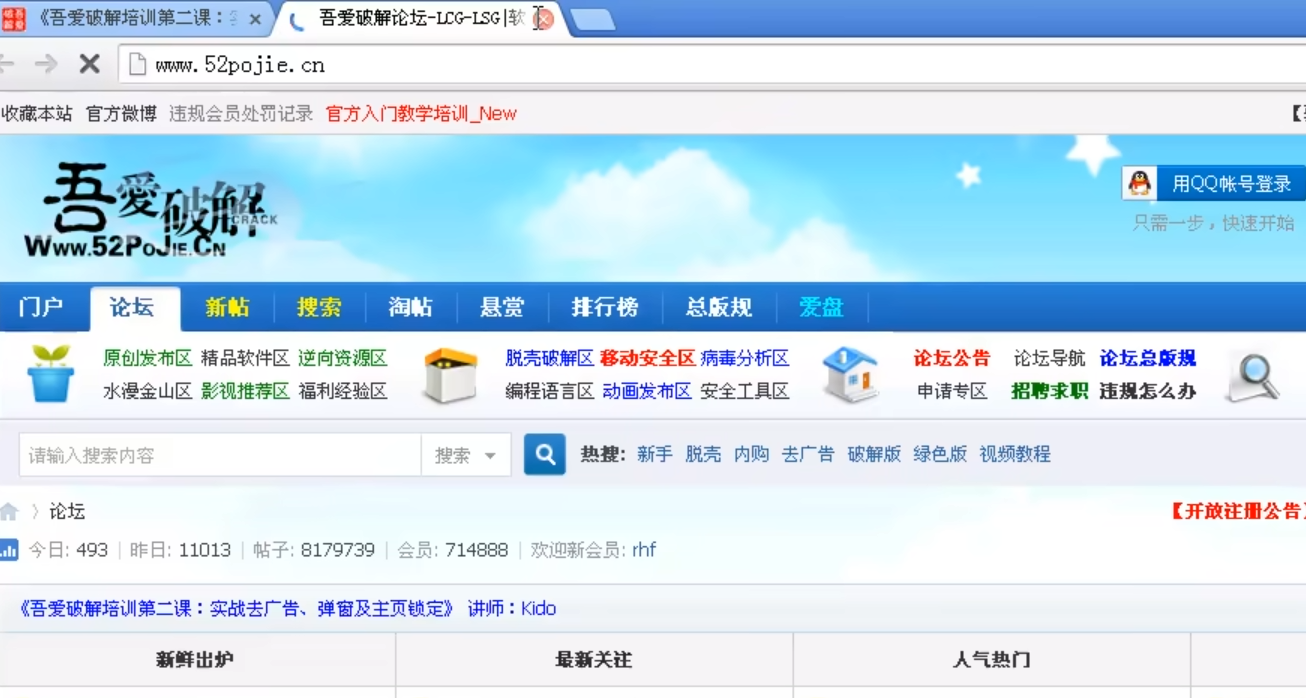Open the 开放注册公告 announcement
This screenshot has width=1306, height=698.
click(x=1238, y=511)
